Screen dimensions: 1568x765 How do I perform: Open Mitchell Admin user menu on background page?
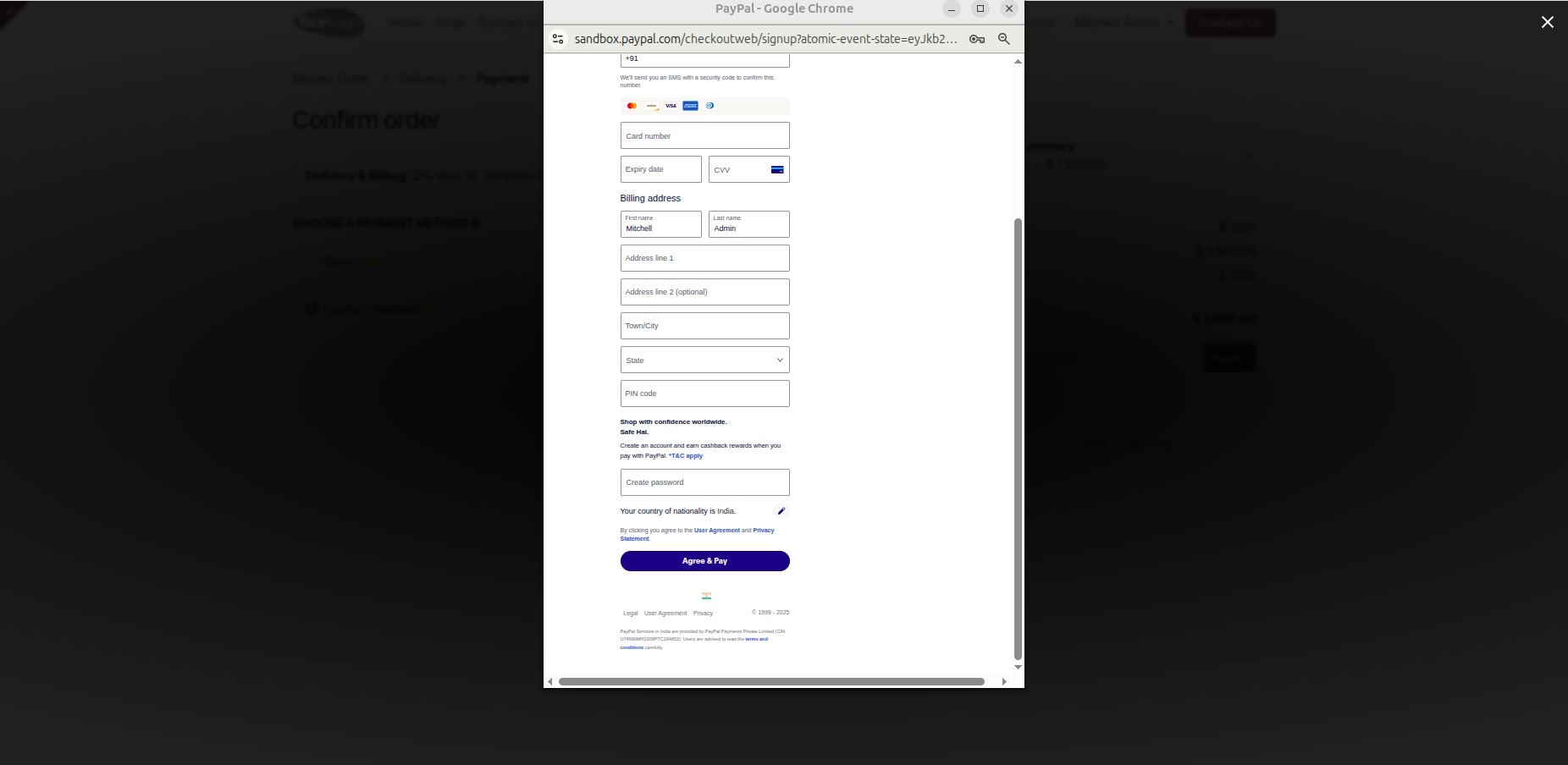(x=1124, y=23)
